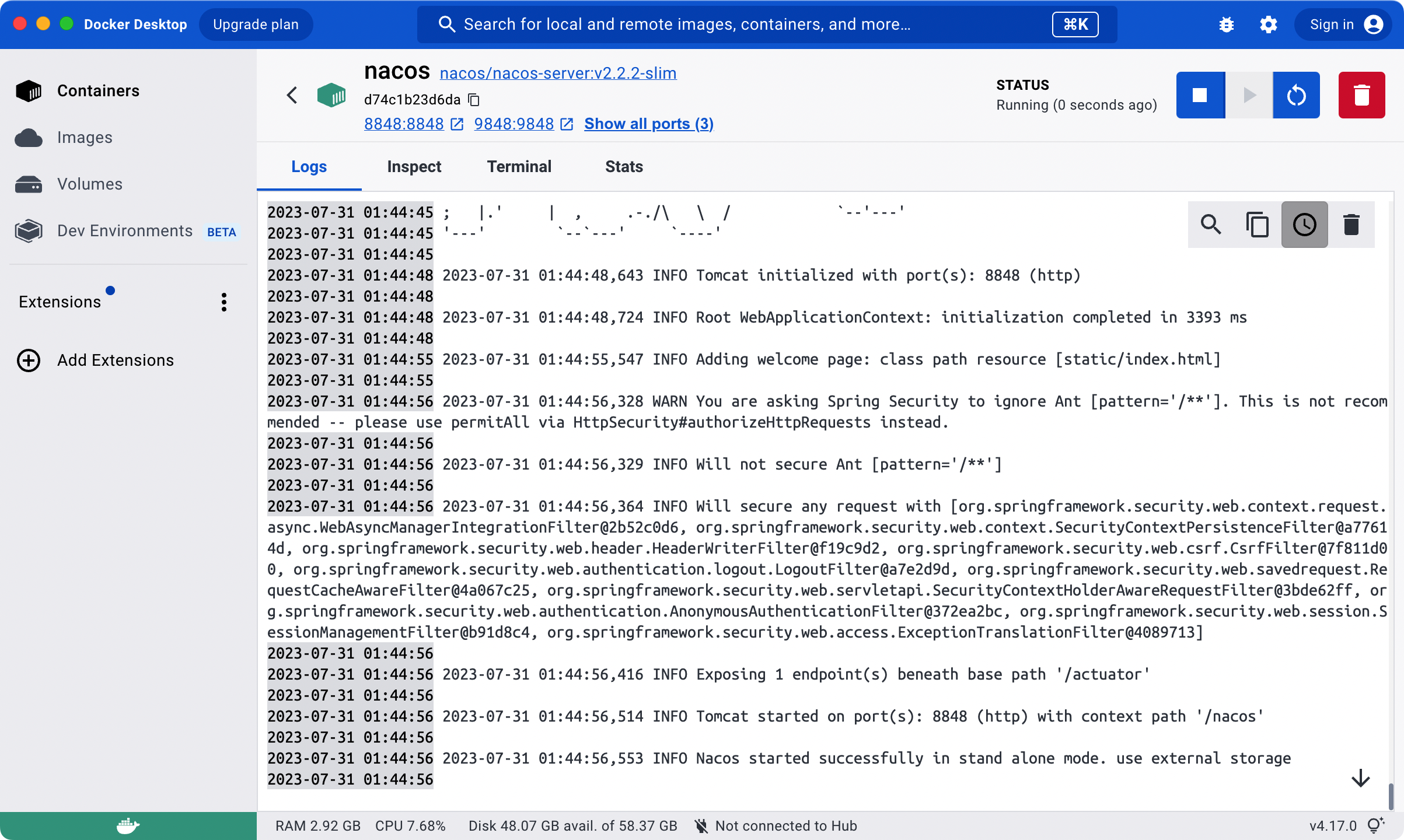
Task: Open the Extensions options menu
Action: click(223, 302)
